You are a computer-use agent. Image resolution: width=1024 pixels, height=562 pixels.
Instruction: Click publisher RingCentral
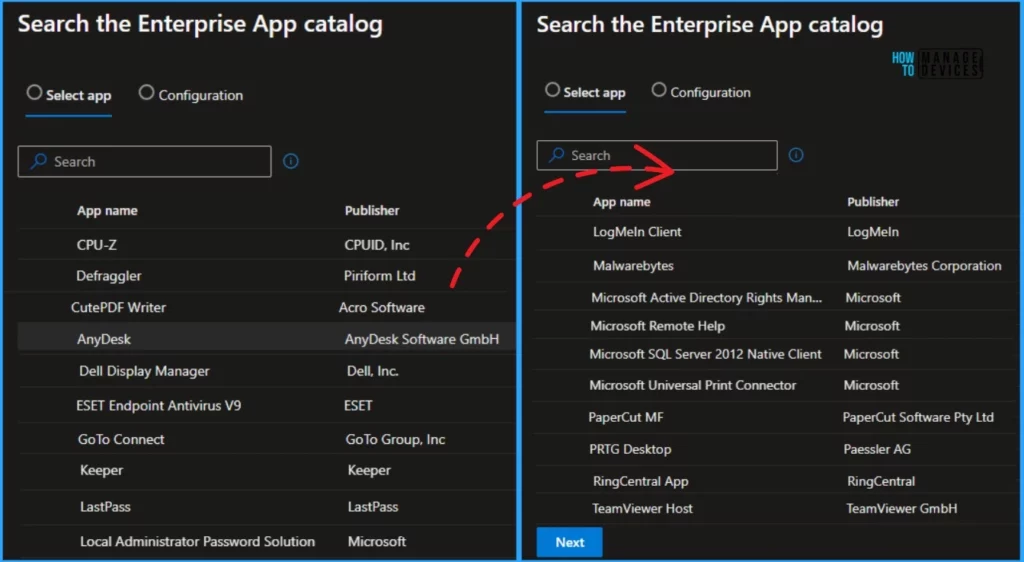(x=881, y=481)
